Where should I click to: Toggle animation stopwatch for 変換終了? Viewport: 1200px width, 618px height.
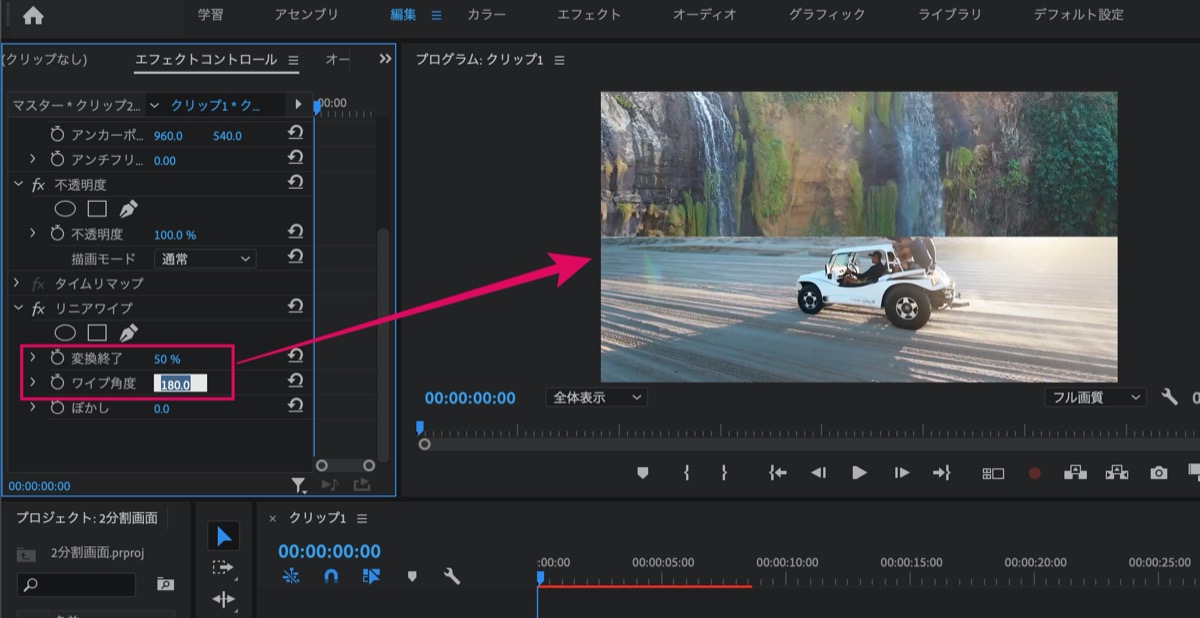point(58,358)
